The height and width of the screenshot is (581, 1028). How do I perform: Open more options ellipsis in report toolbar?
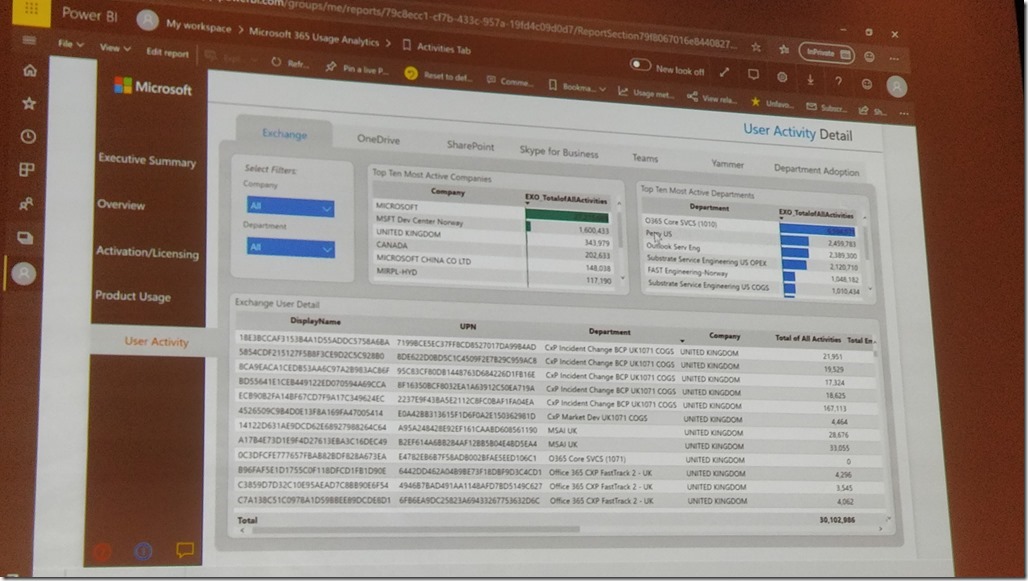904,113
